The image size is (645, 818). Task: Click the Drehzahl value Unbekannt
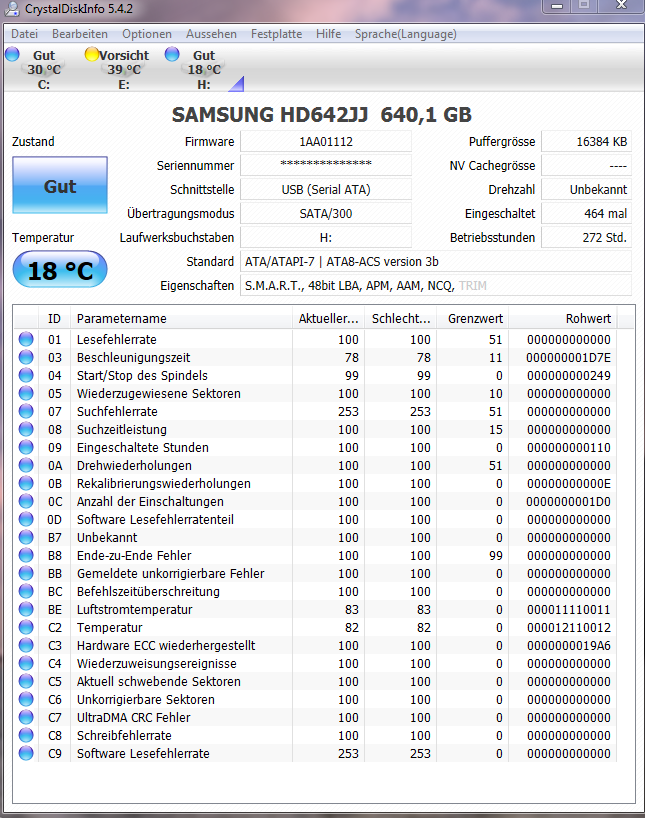point(587,189)
